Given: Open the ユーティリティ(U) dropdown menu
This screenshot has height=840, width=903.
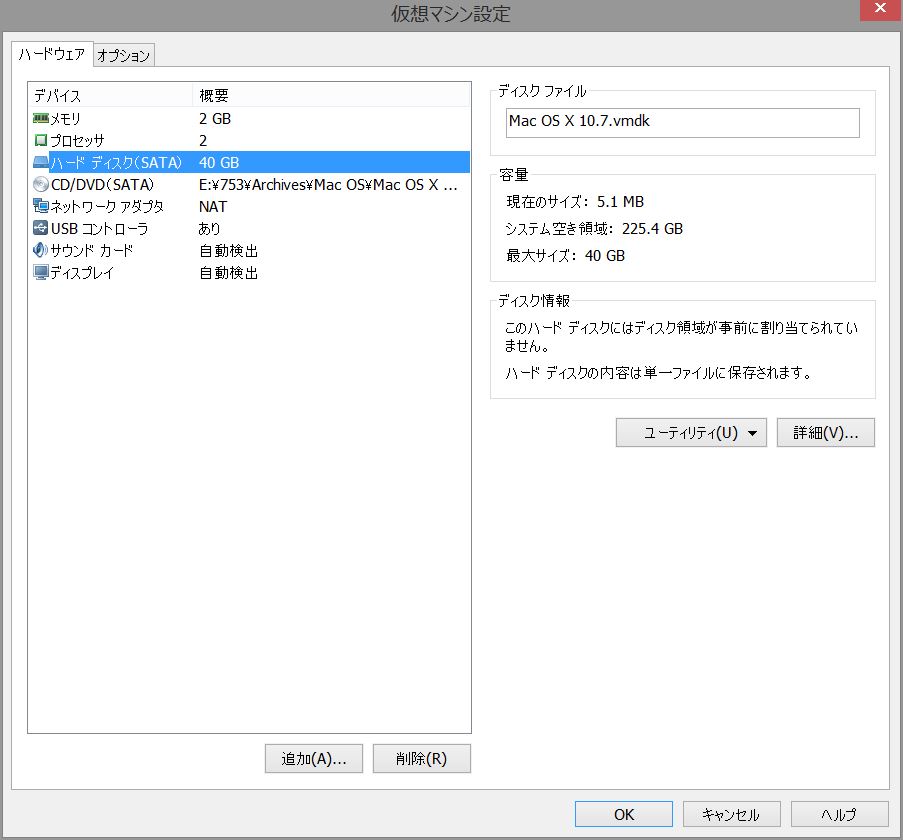Looking at the screenshot, I should point(691,432).
